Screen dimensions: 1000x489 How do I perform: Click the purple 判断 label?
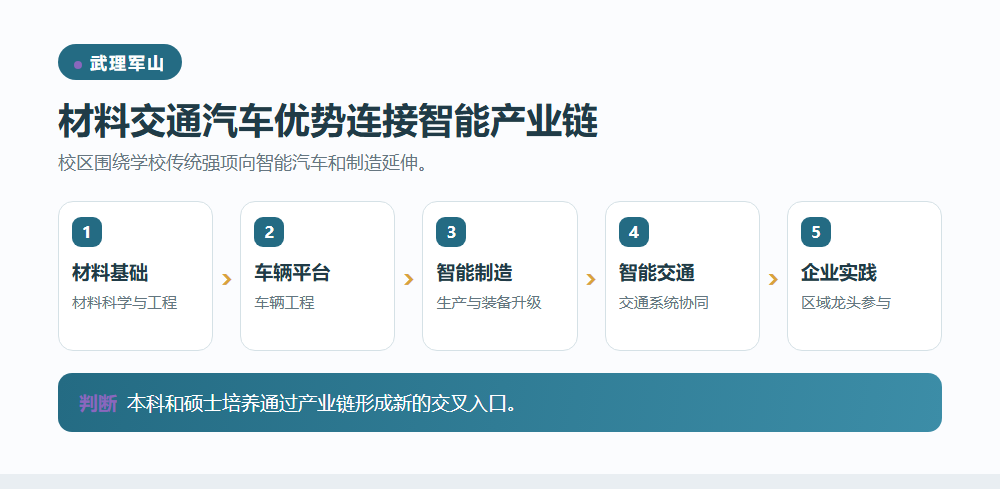pos(98,403)
